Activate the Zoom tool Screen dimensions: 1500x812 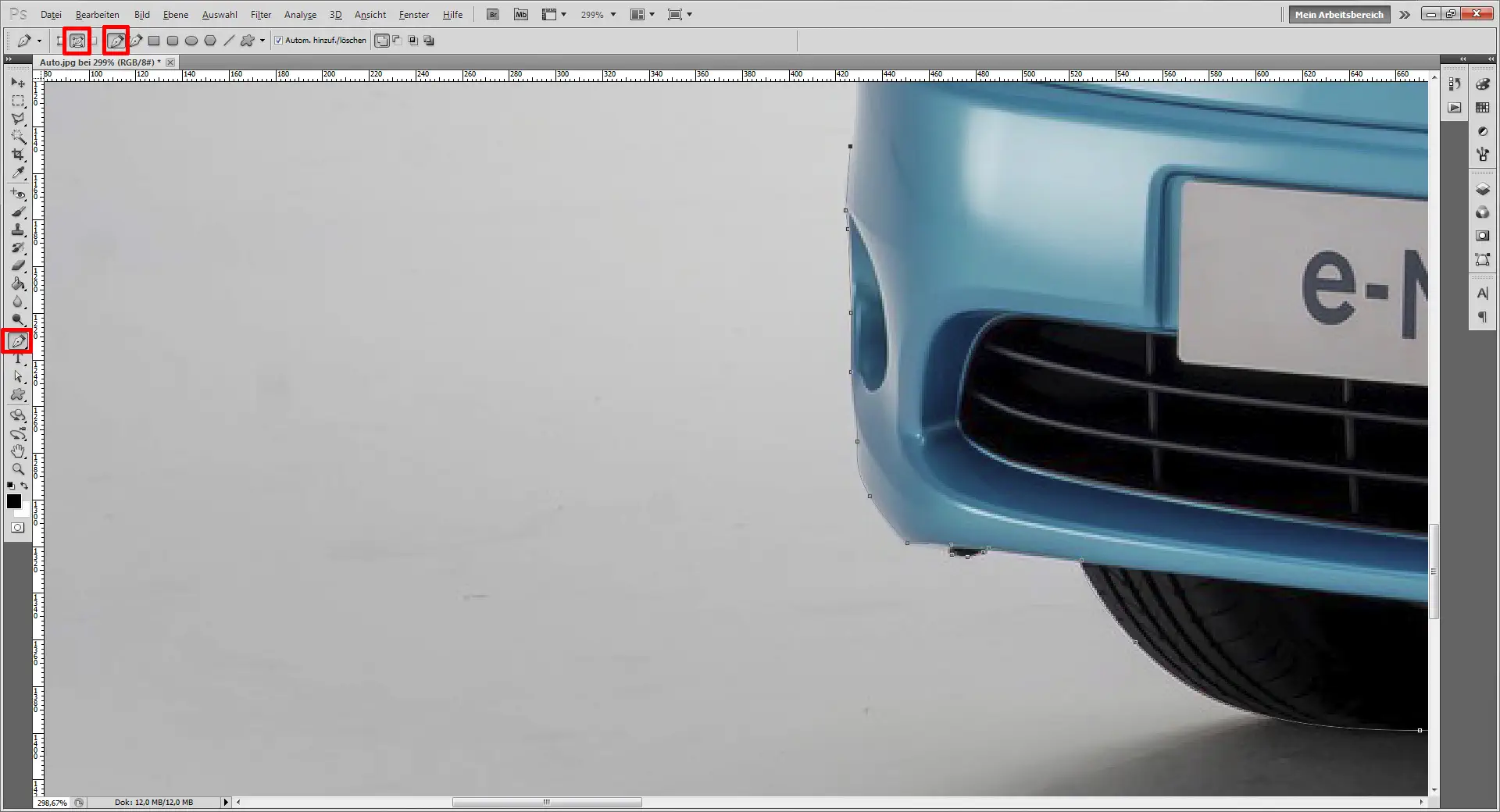click(19, 468)
